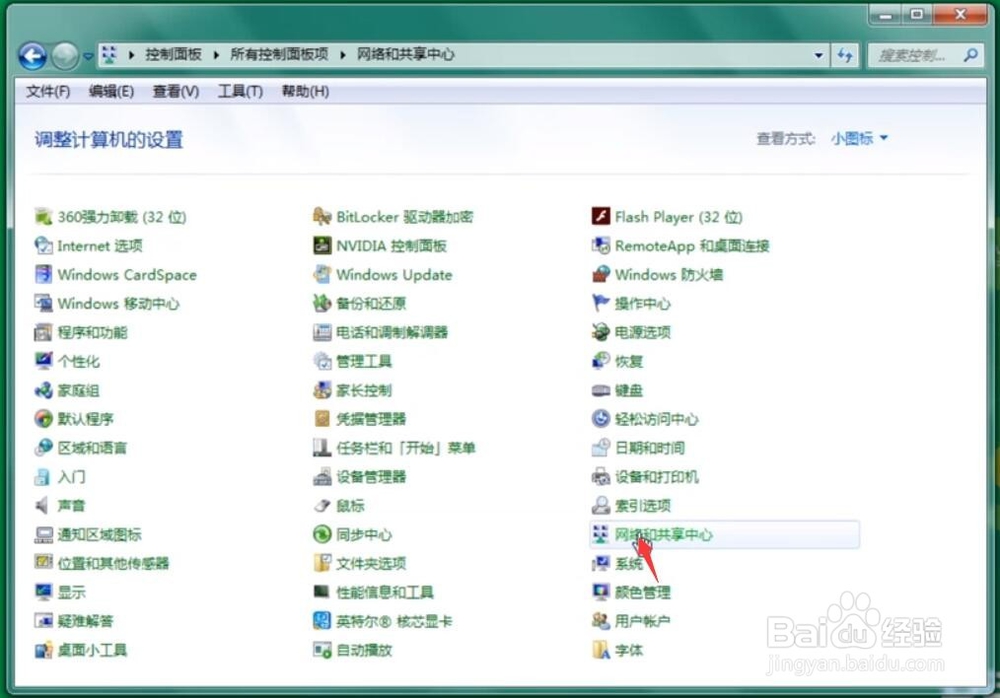Image resolution: width=1000 pixels, height=698 pixels.
Task: Click the search magnifier icon
Action: click(x=971, y=56)
